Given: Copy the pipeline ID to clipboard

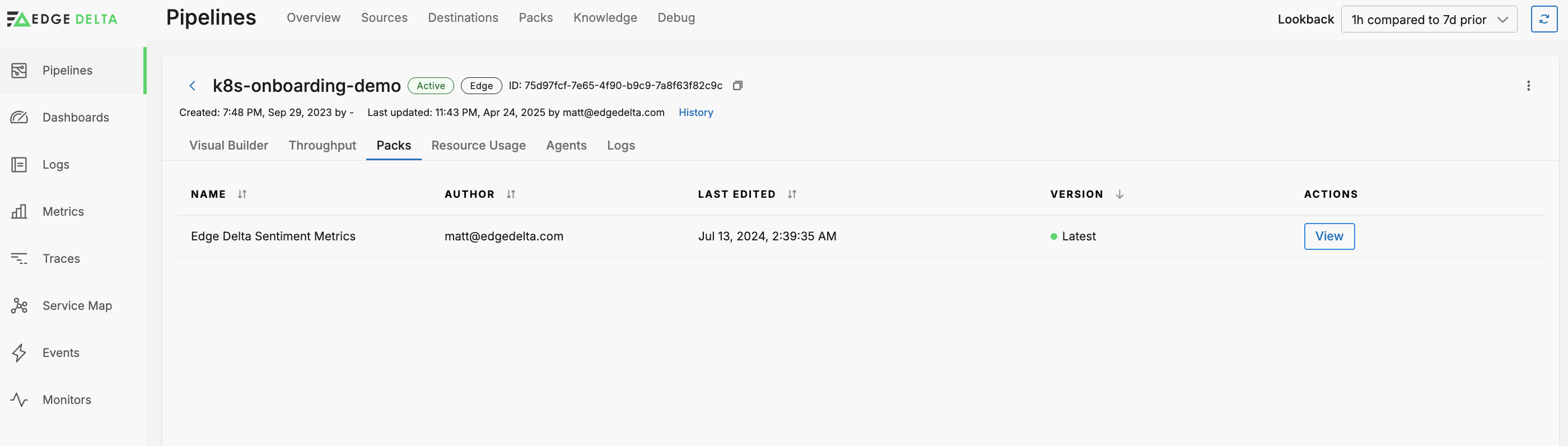Looking at the screenshot, I should tap(737, 85).
